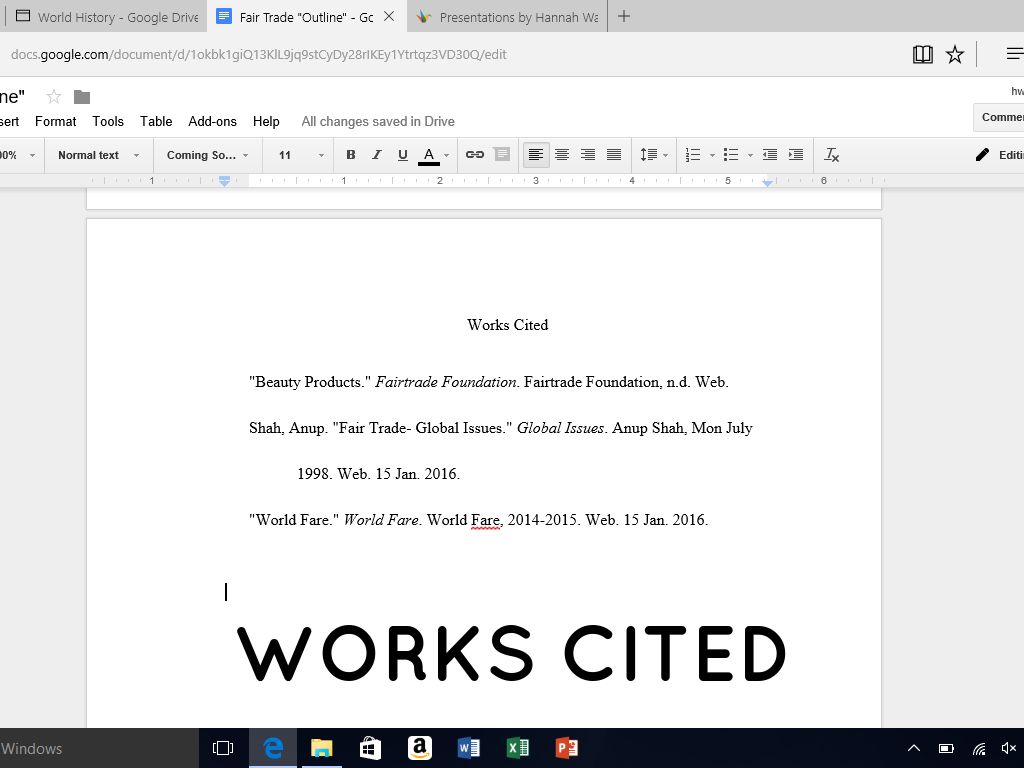Center align the text

(562, 155)
